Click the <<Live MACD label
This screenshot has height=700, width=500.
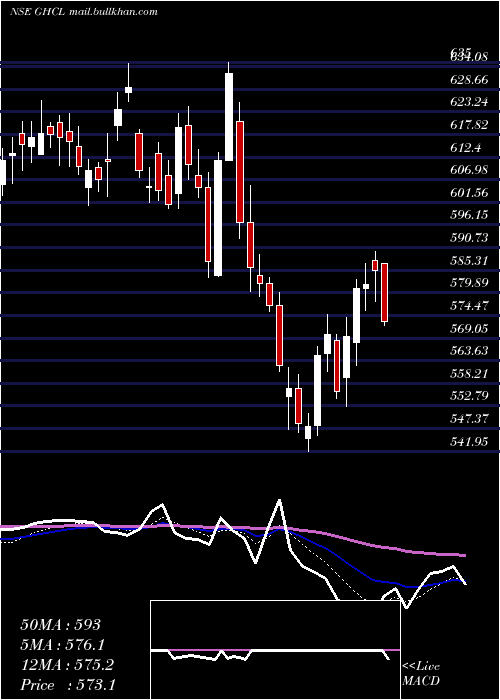click(421, 674)
